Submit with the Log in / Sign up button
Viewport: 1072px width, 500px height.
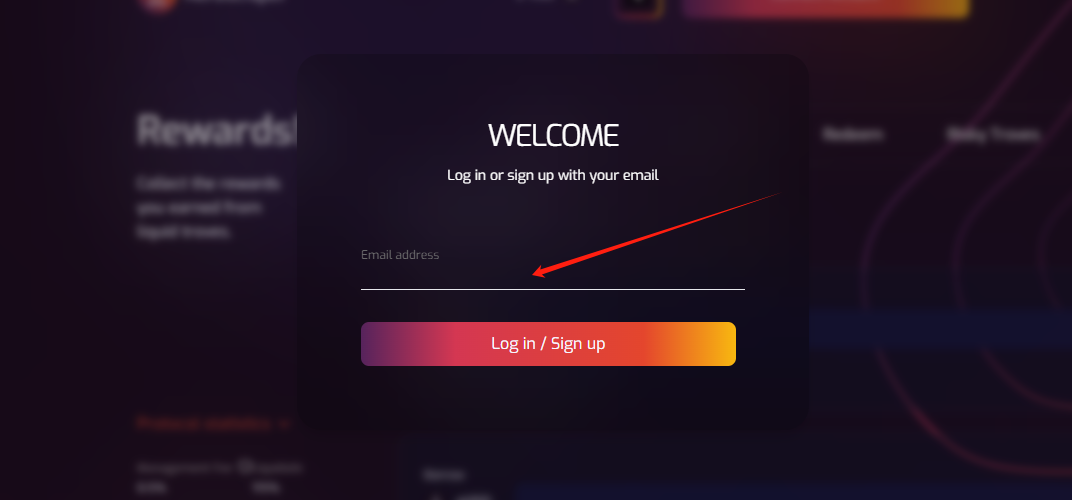[548, 344]
